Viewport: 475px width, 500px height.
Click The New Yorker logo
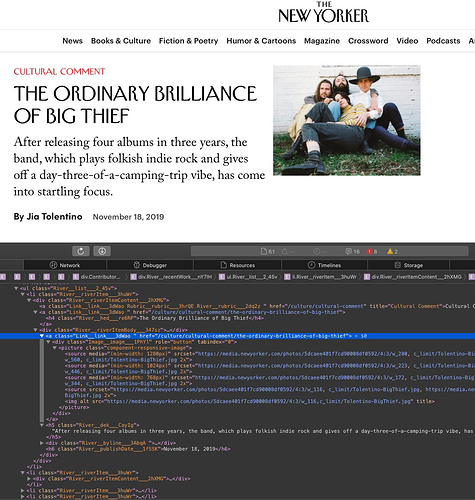323,13
